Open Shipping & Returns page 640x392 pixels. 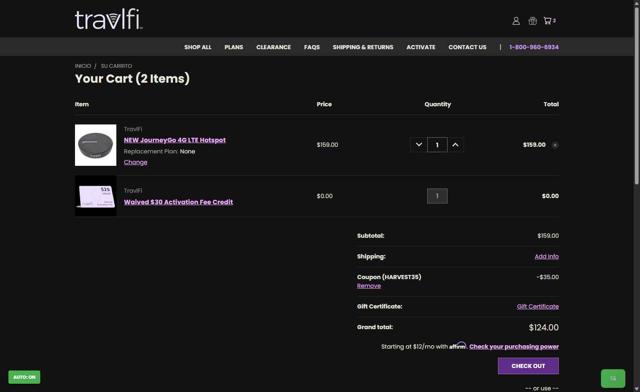(x=363, y=47)
